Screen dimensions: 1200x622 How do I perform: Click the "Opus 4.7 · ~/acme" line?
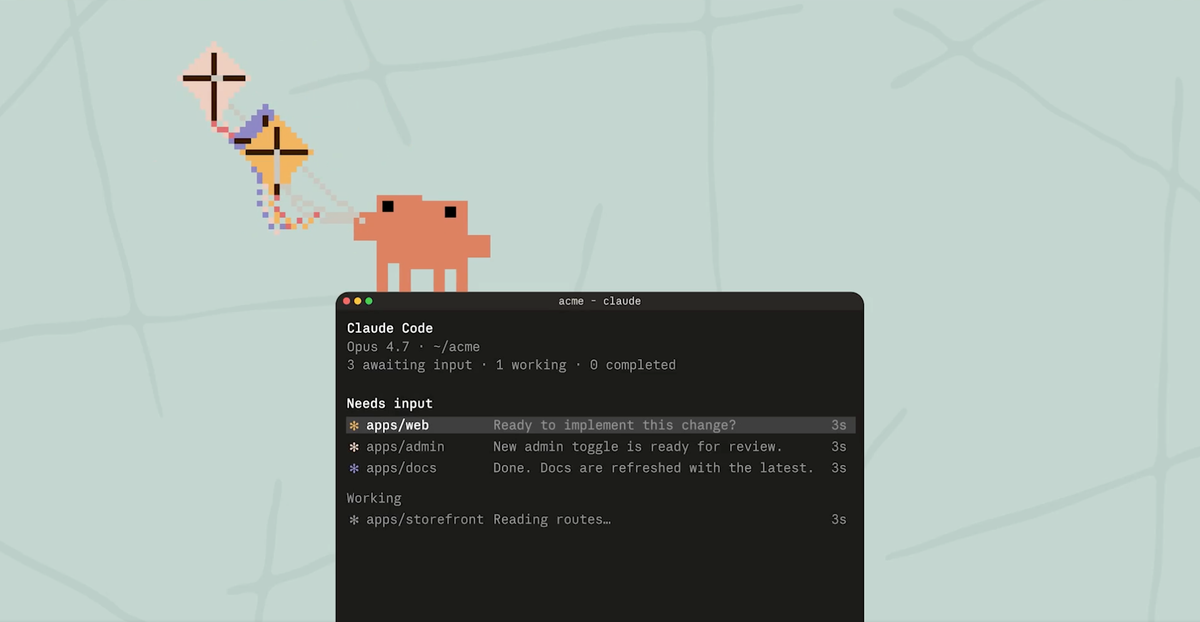pos(413,347)
